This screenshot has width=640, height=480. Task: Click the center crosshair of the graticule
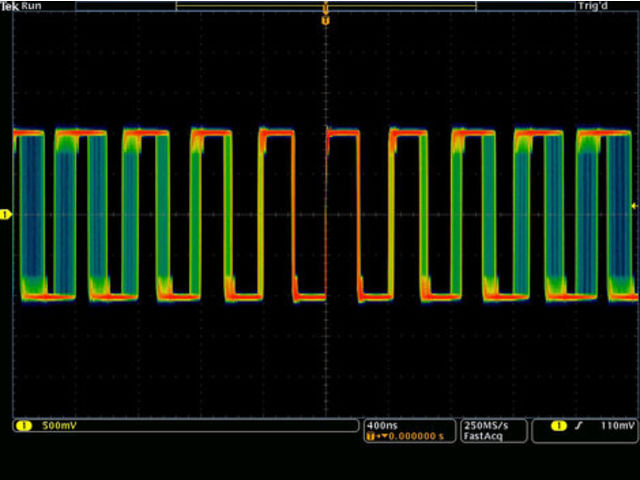pyautogui.click(x=325, y=214)
